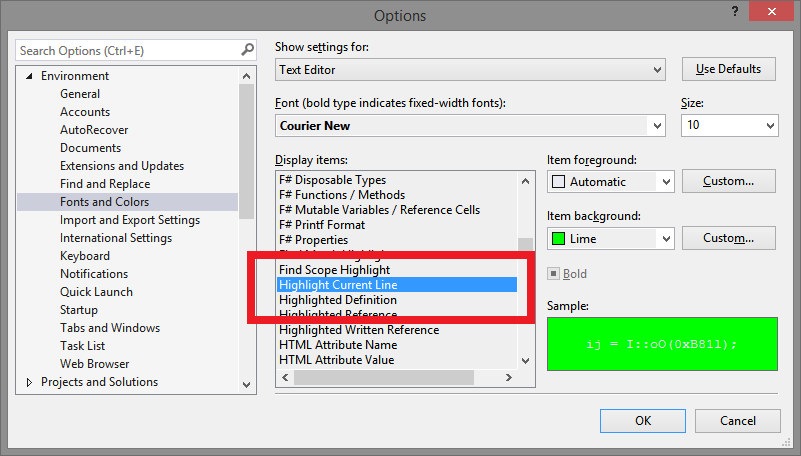The height and width of the screenshot is (456, 801).
Task: Click the search magnifier icon
Action: pos(247,50)
